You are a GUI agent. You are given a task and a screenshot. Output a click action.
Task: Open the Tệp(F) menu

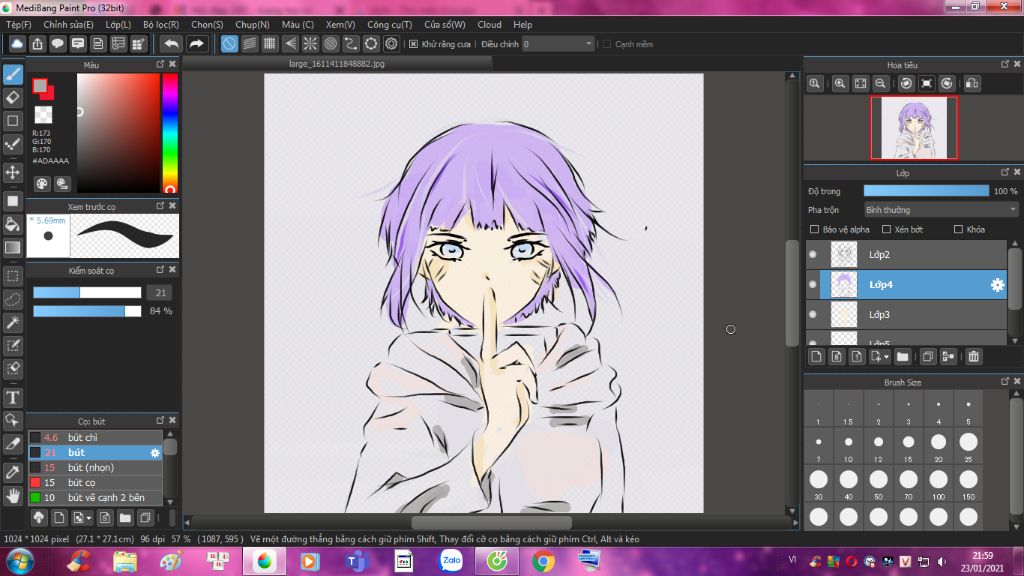click(x=18, y=25)
